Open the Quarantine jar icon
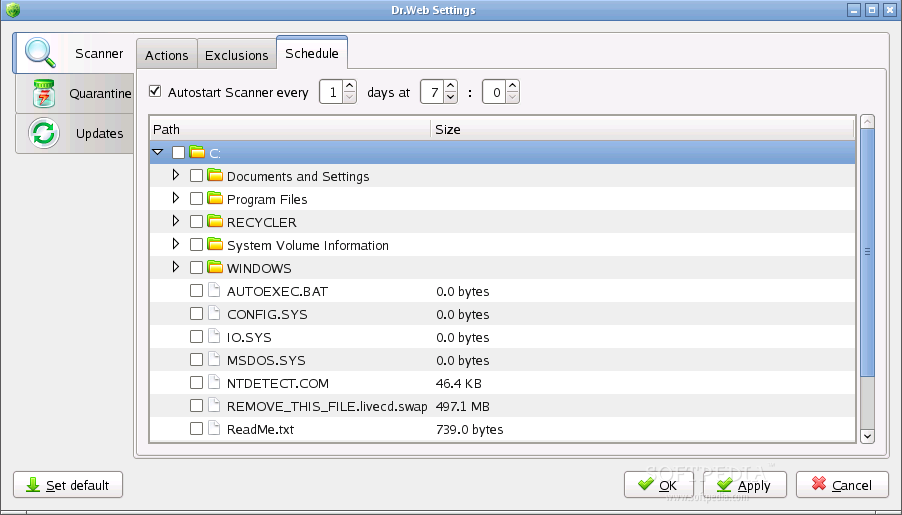 tap(44, 93)
